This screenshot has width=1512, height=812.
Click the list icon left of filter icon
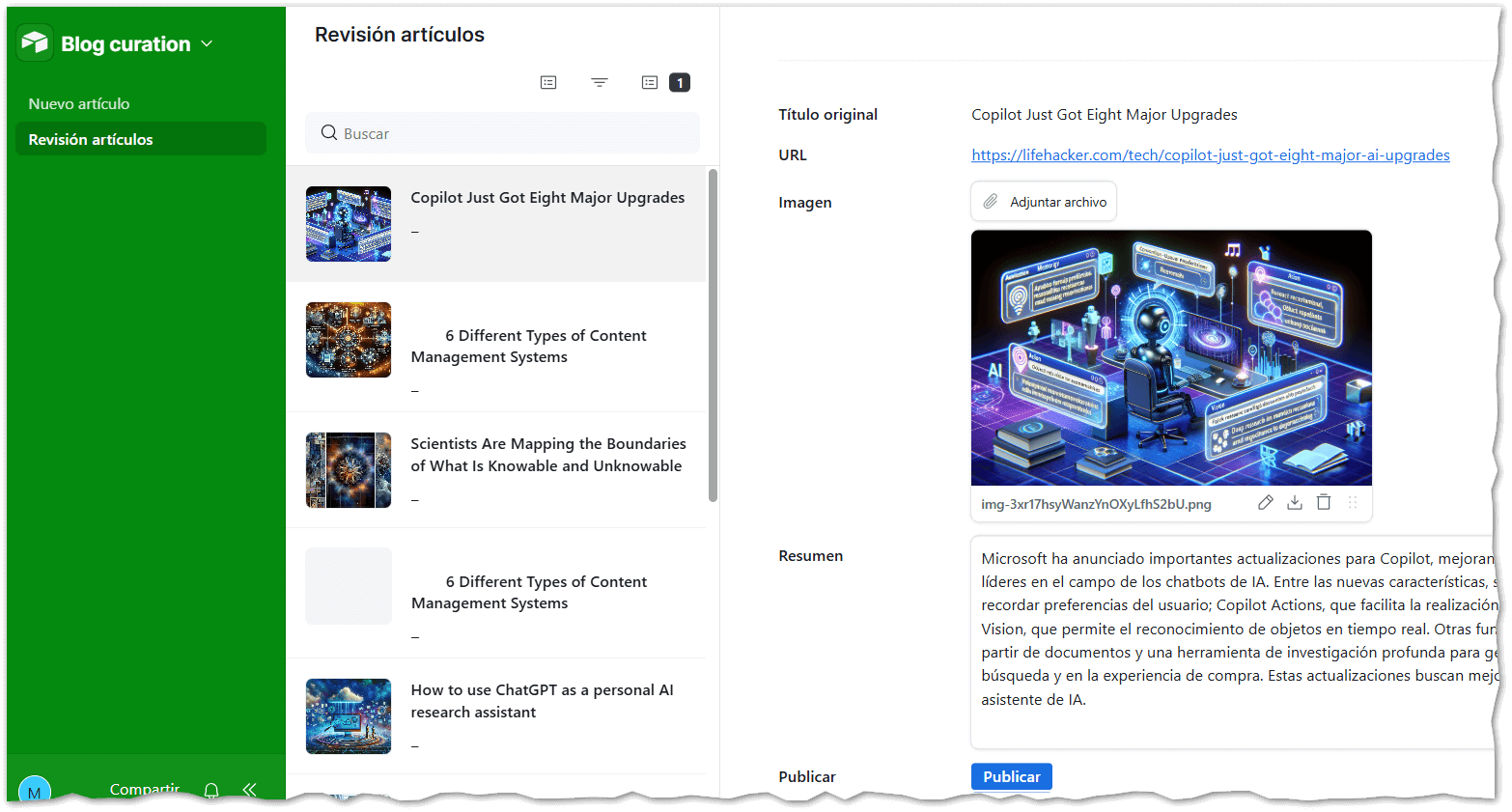(x=548, y=83)
